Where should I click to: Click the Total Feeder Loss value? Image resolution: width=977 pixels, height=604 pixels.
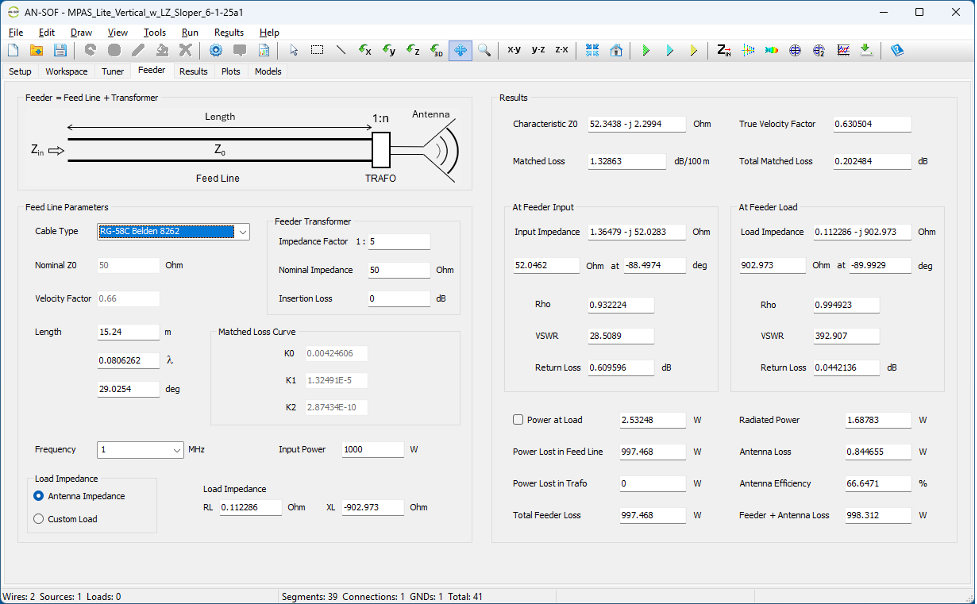click(652, 516)
